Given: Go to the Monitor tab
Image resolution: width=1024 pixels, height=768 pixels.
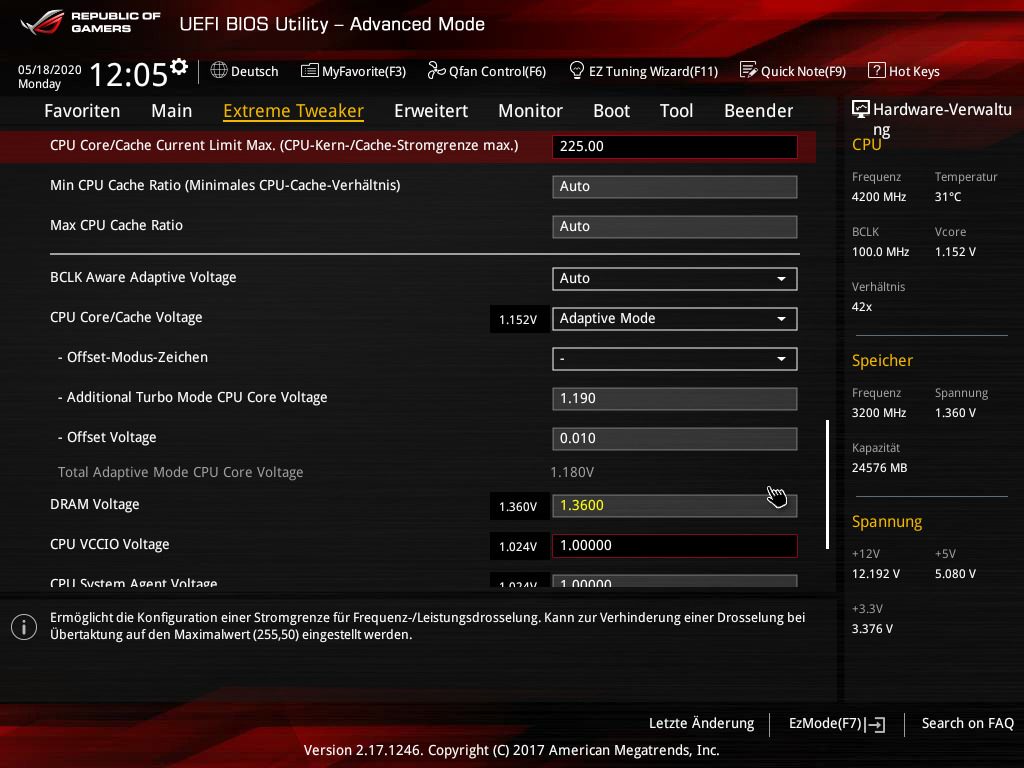Looking at the screenshot, I should click(530, 111).
